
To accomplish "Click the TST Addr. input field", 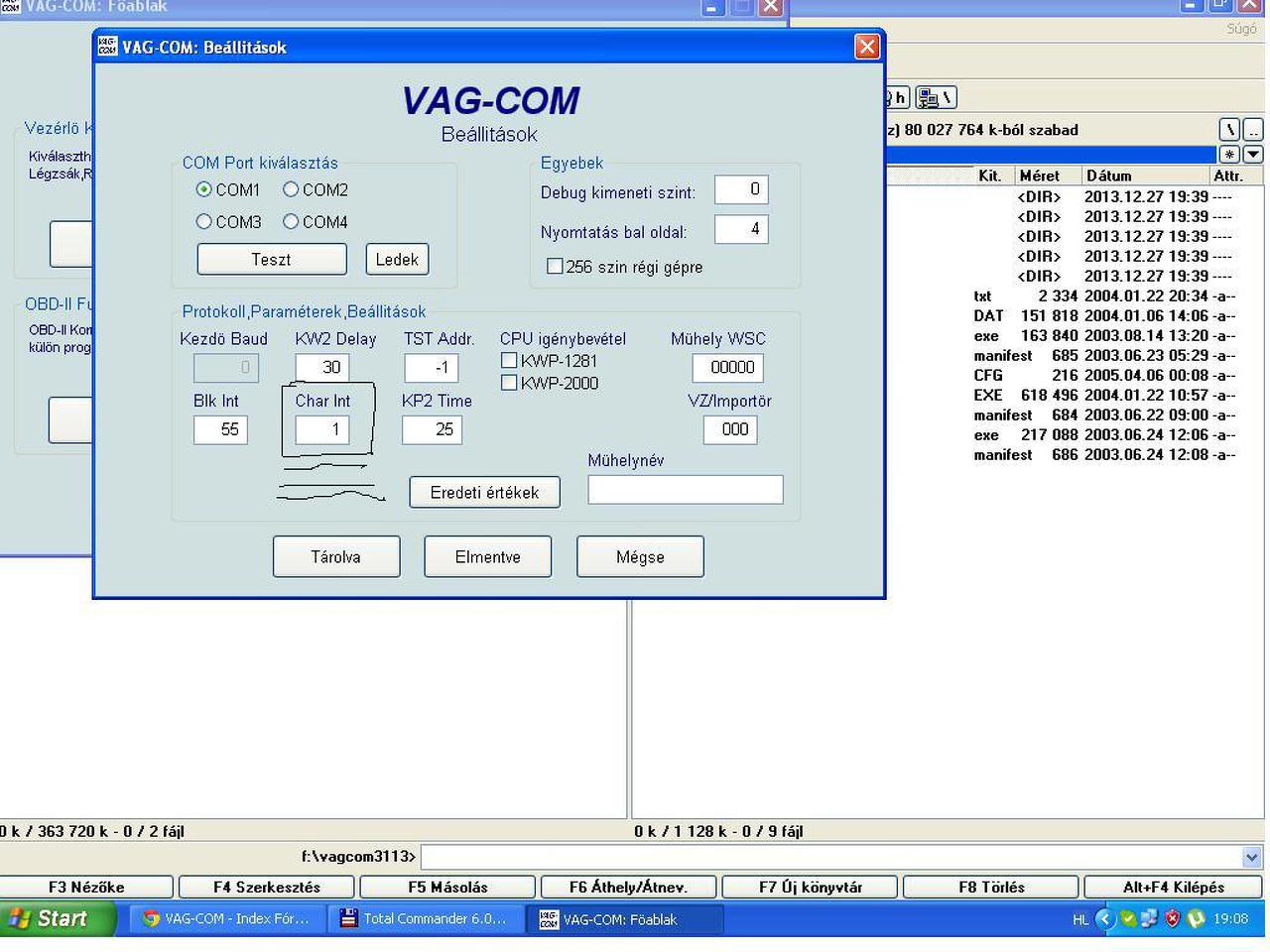I will click(x=432, y=367).
